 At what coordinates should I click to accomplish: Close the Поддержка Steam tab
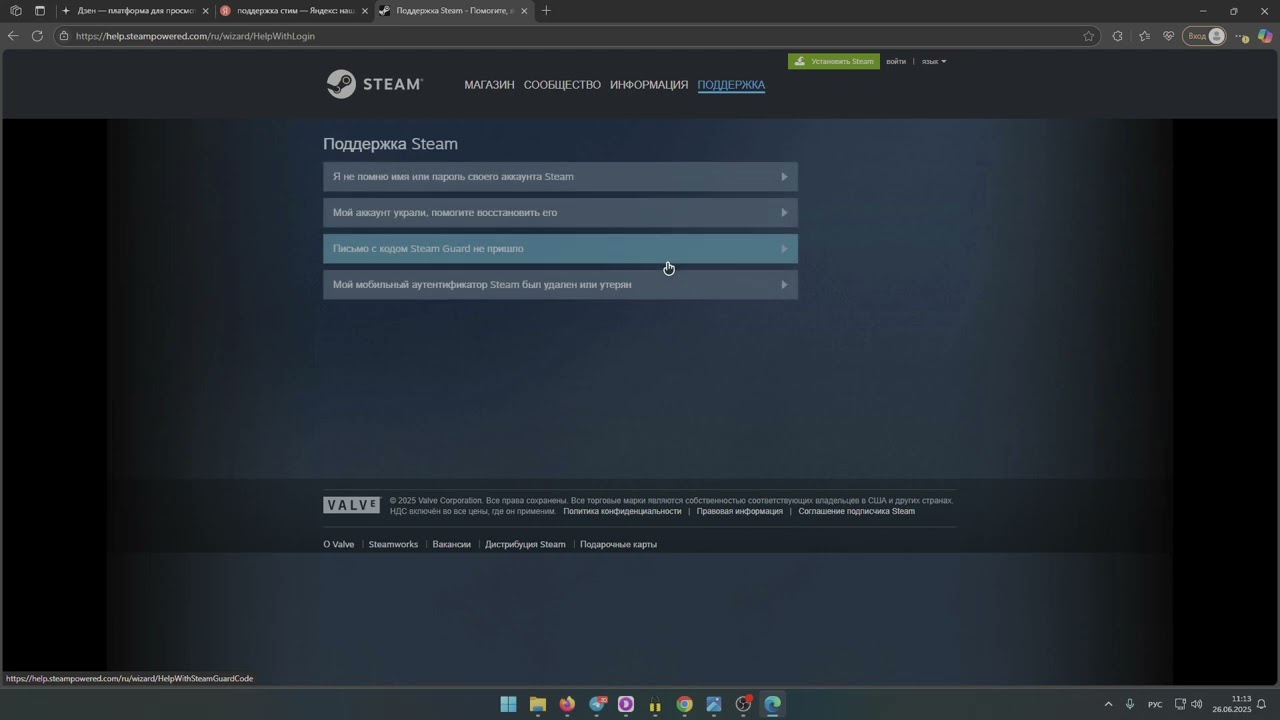[x=523, y=11]
